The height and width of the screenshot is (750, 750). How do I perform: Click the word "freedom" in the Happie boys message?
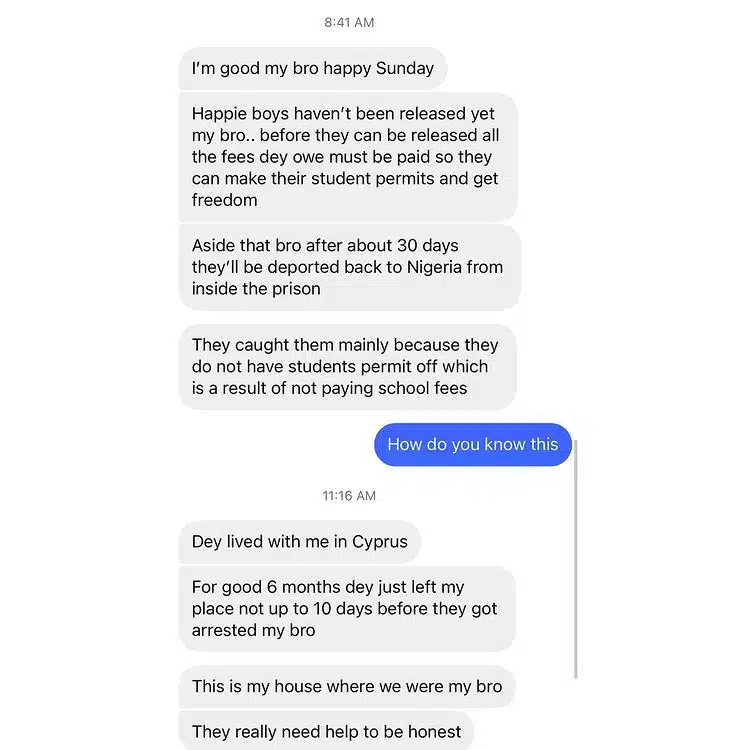(225, 200)
